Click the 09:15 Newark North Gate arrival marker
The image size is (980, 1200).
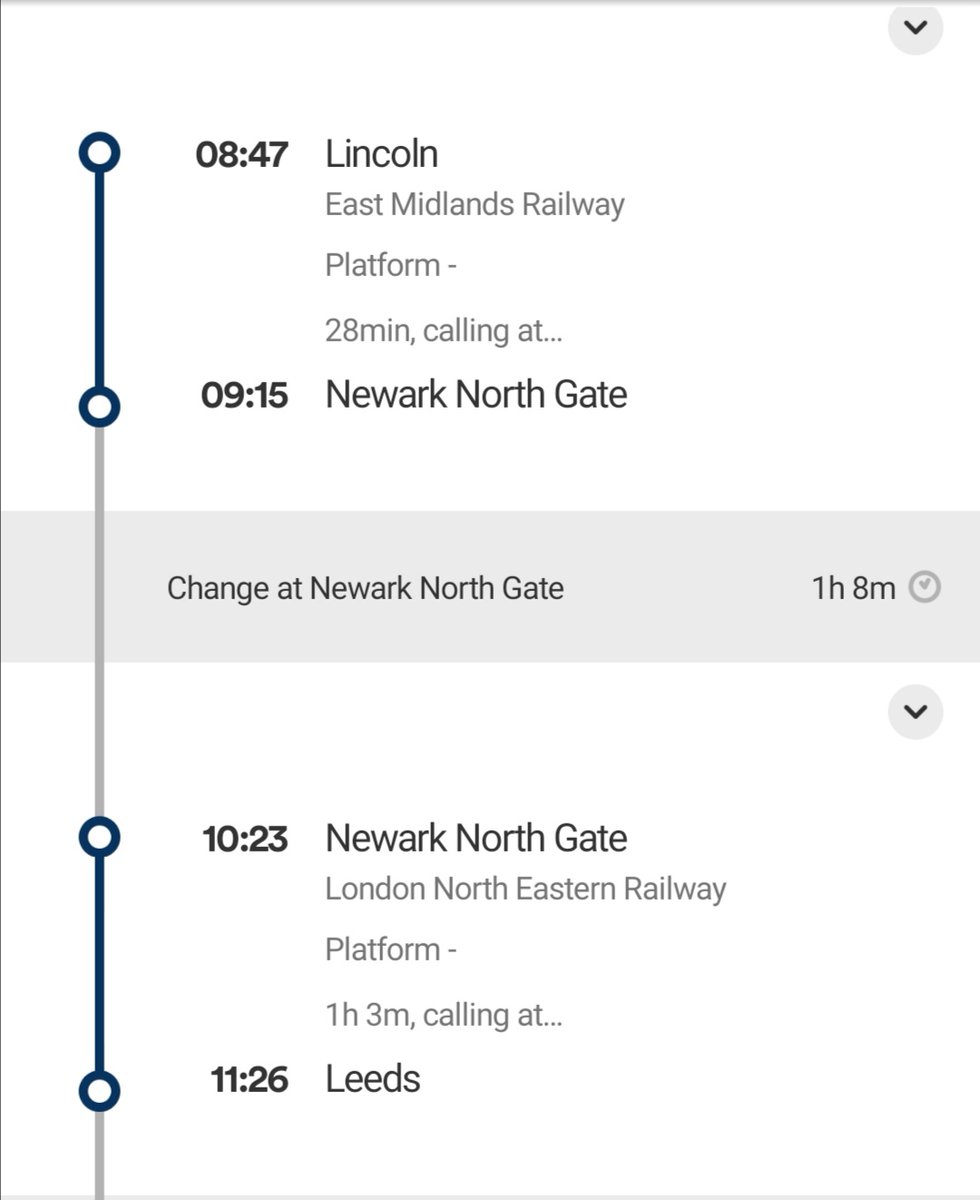coord(99,406)
